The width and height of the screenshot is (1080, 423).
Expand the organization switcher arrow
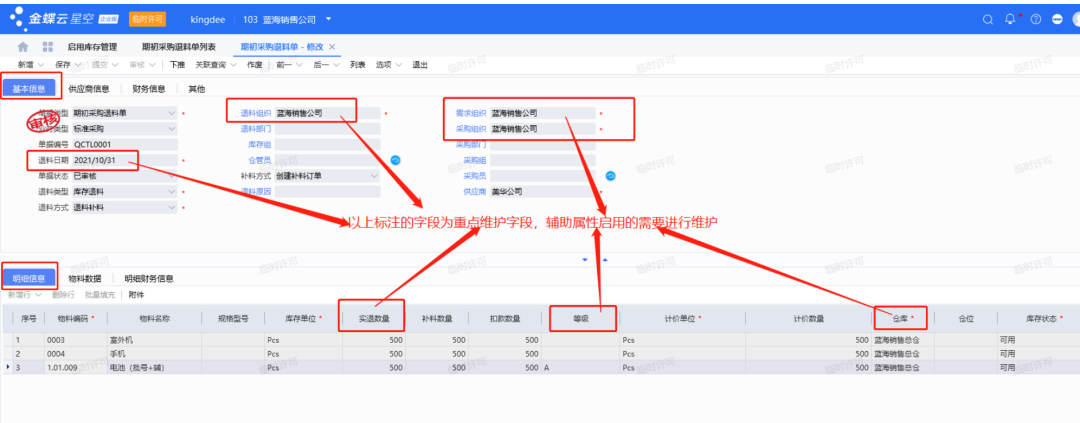pos(328,19)
